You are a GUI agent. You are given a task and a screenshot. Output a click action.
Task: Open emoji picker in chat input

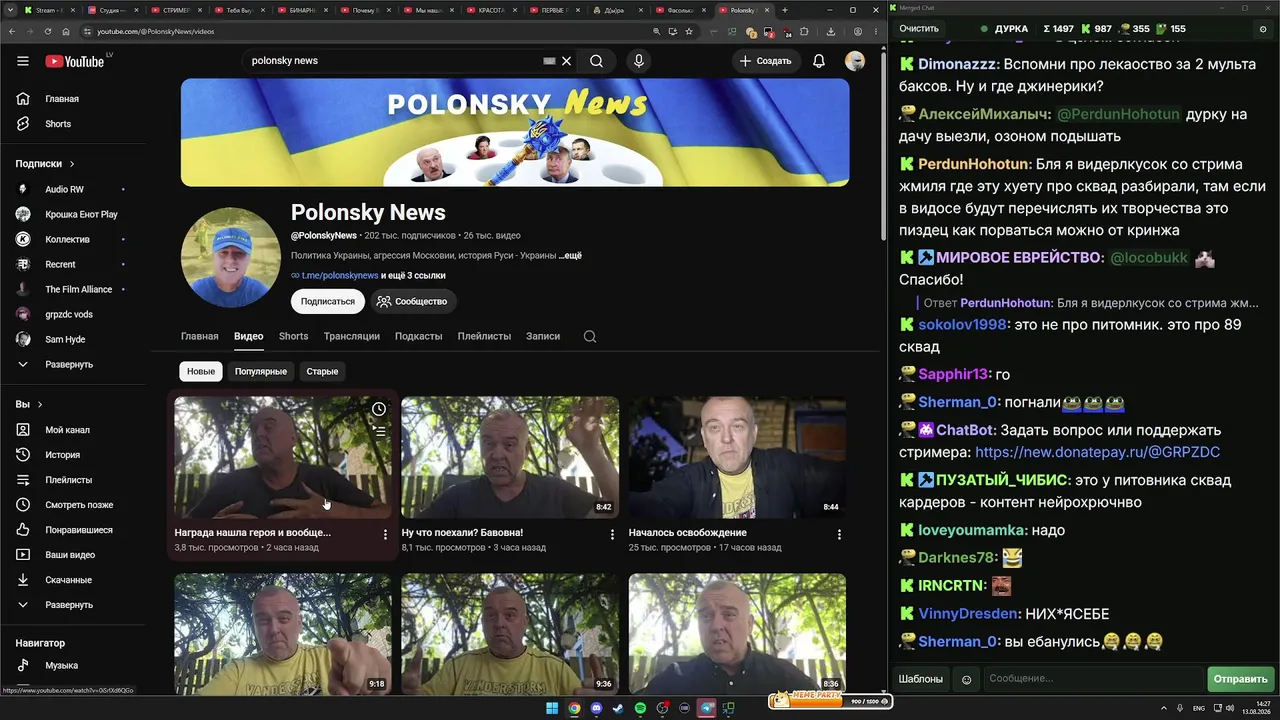coord(966,679)
